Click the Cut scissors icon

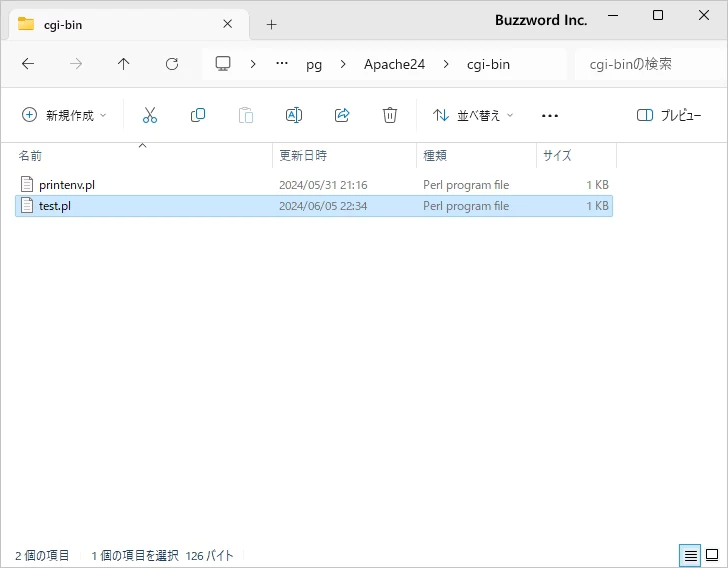pos(150,115)
